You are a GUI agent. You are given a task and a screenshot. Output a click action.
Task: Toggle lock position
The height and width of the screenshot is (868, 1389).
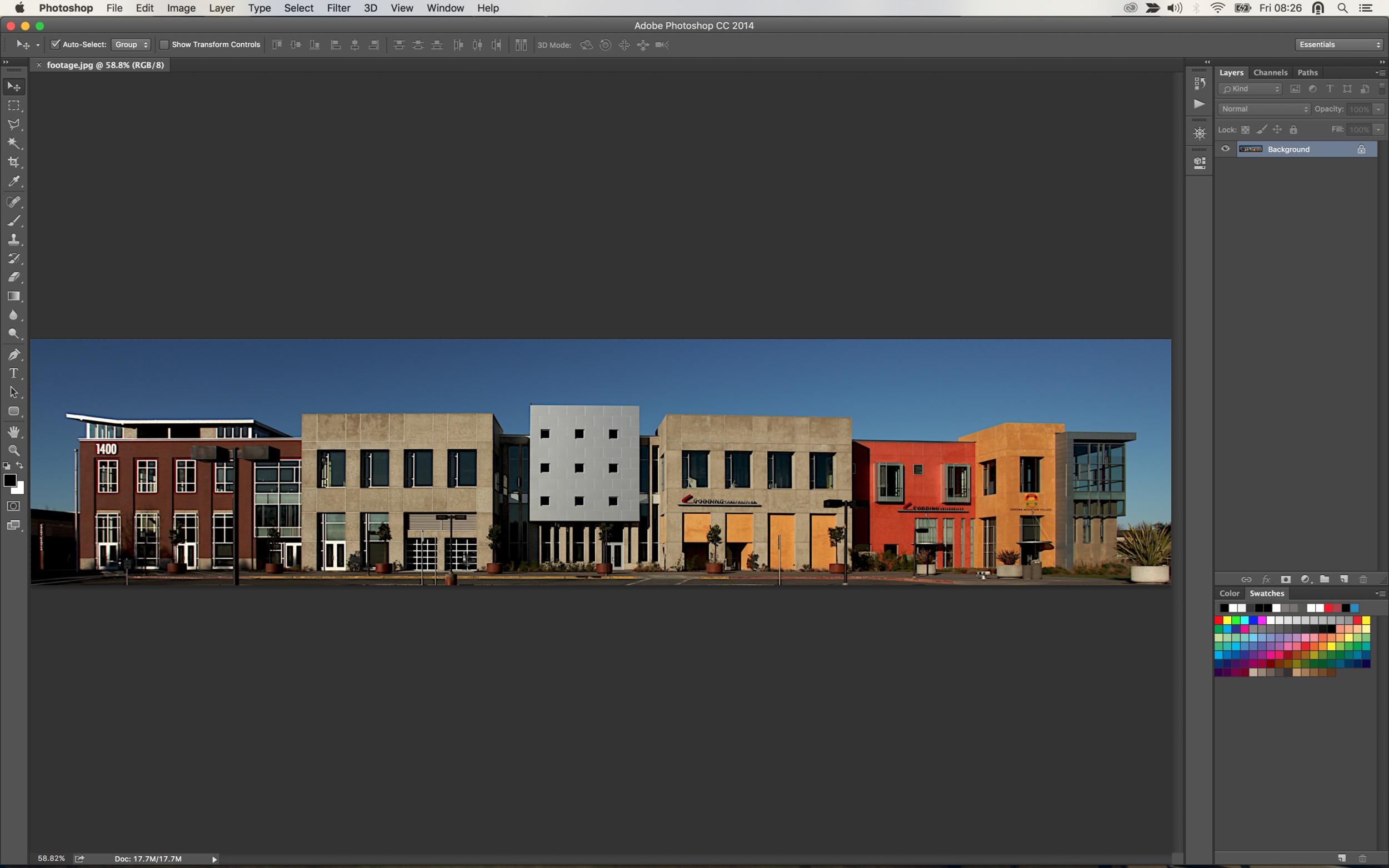[x=1278, y=130]
